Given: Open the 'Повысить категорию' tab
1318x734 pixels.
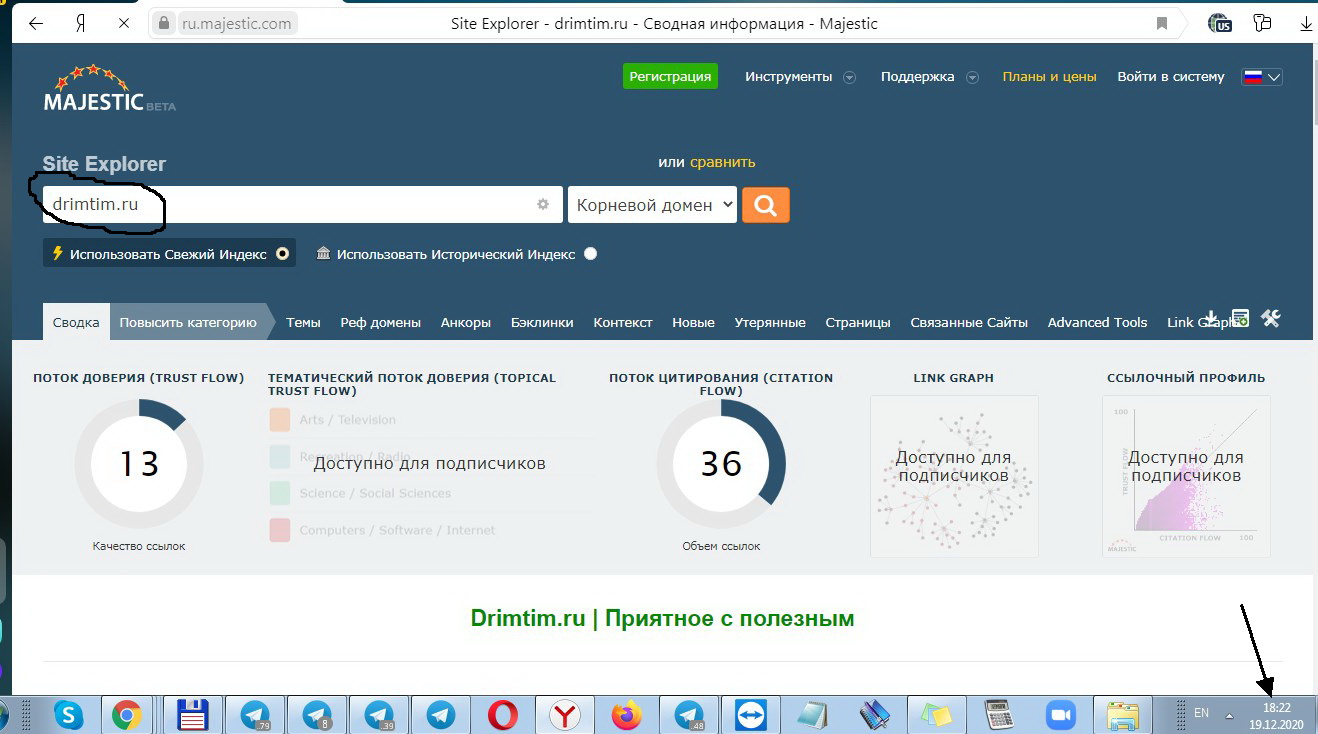Looking at the screenshot, I should pos(188,322).
